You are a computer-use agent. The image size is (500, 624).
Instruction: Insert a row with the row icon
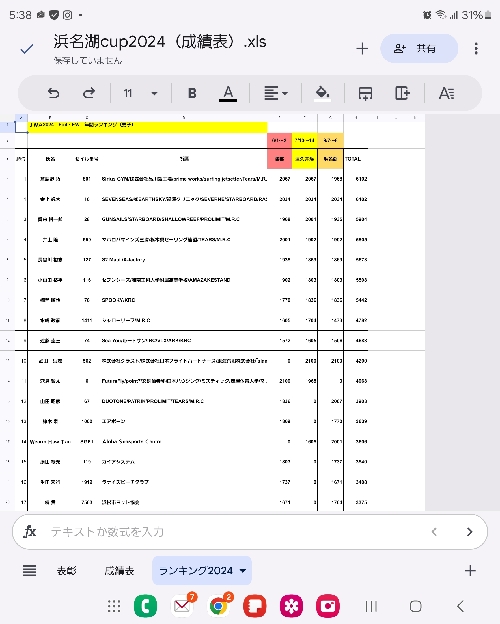[x=365, y=94]
